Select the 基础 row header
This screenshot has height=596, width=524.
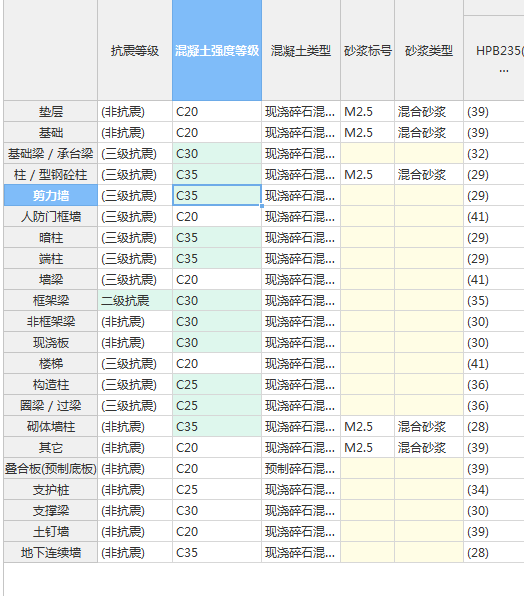(51, 133)
